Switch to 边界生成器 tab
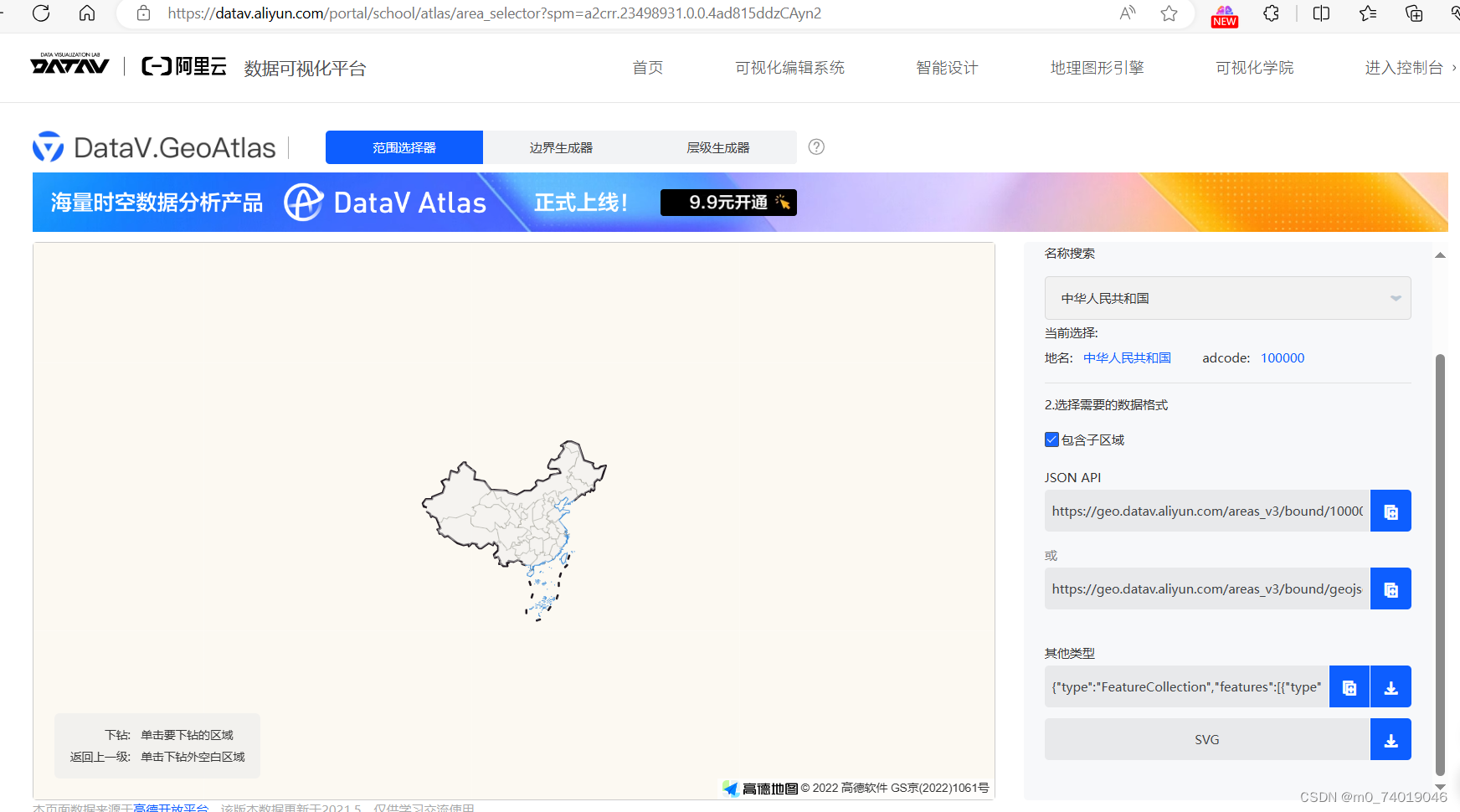Screen dimensions: 1460x812 pos(561,147)
